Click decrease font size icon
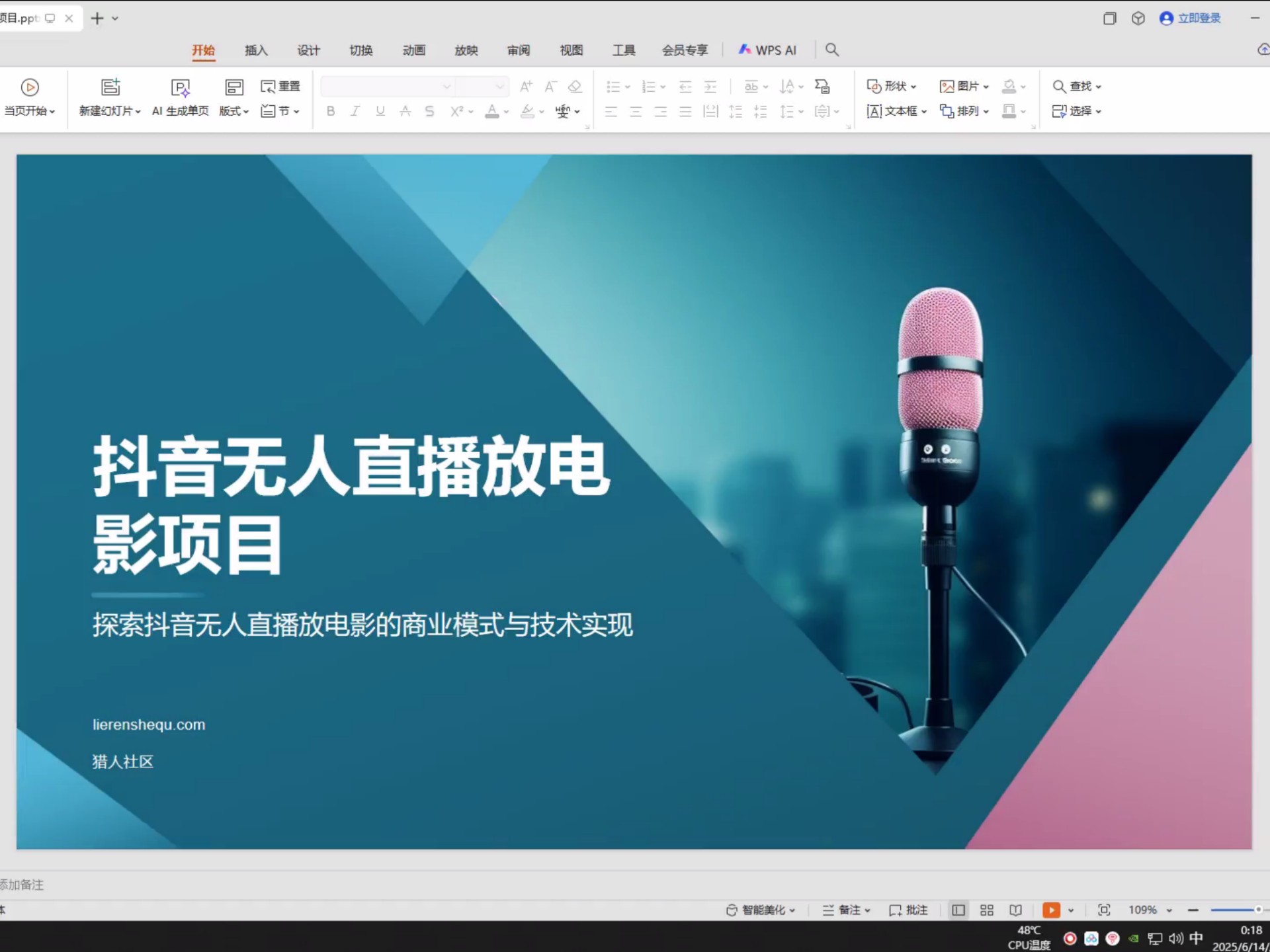 point(550,86)
